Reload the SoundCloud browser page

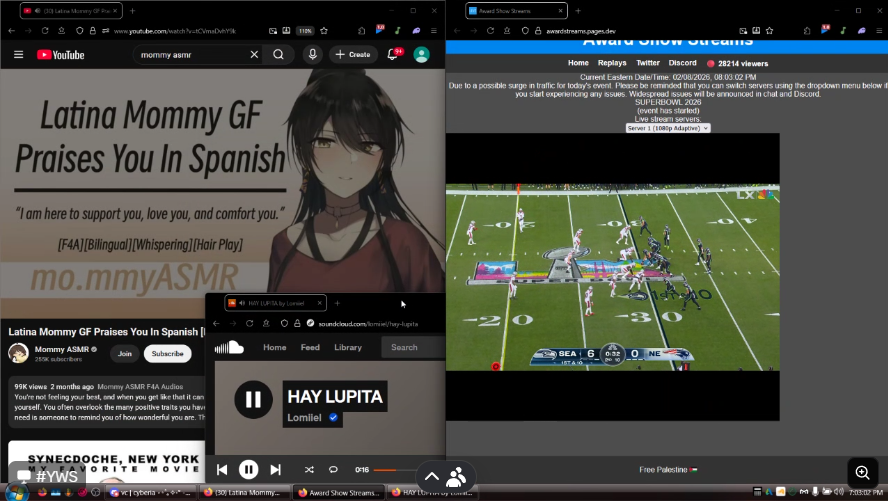250,323
